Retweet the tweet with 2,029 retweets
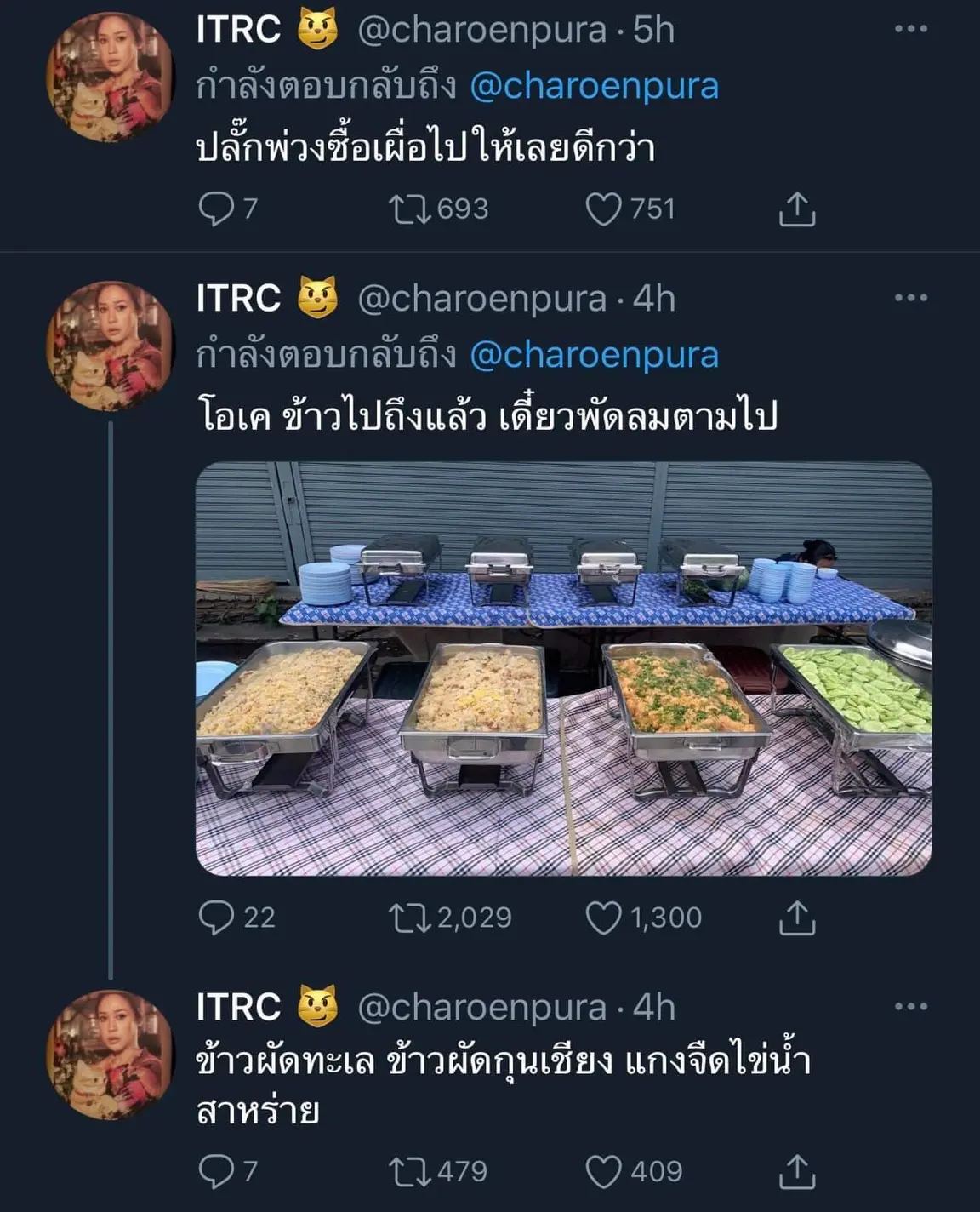 410,918
